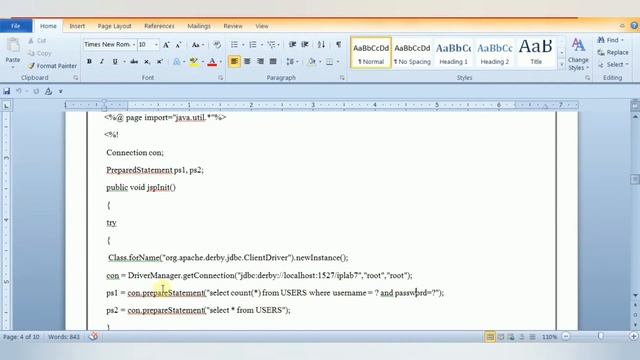Apply the Title style
The width and height of the screenshot is (640, 360).
[536, 53]
